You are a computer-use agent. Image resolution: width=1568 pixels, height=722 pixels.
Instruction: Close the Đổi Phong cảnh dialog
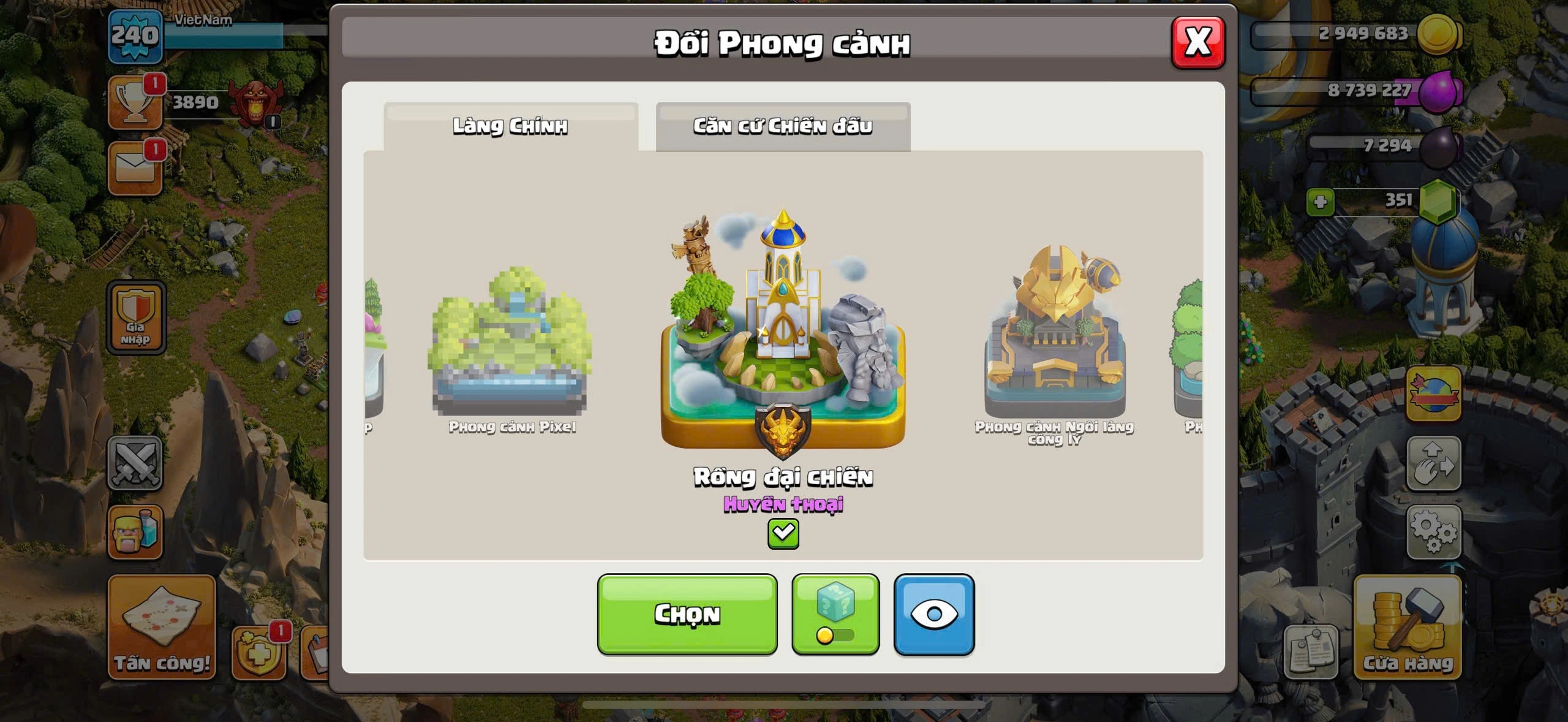pos(1197,42)
